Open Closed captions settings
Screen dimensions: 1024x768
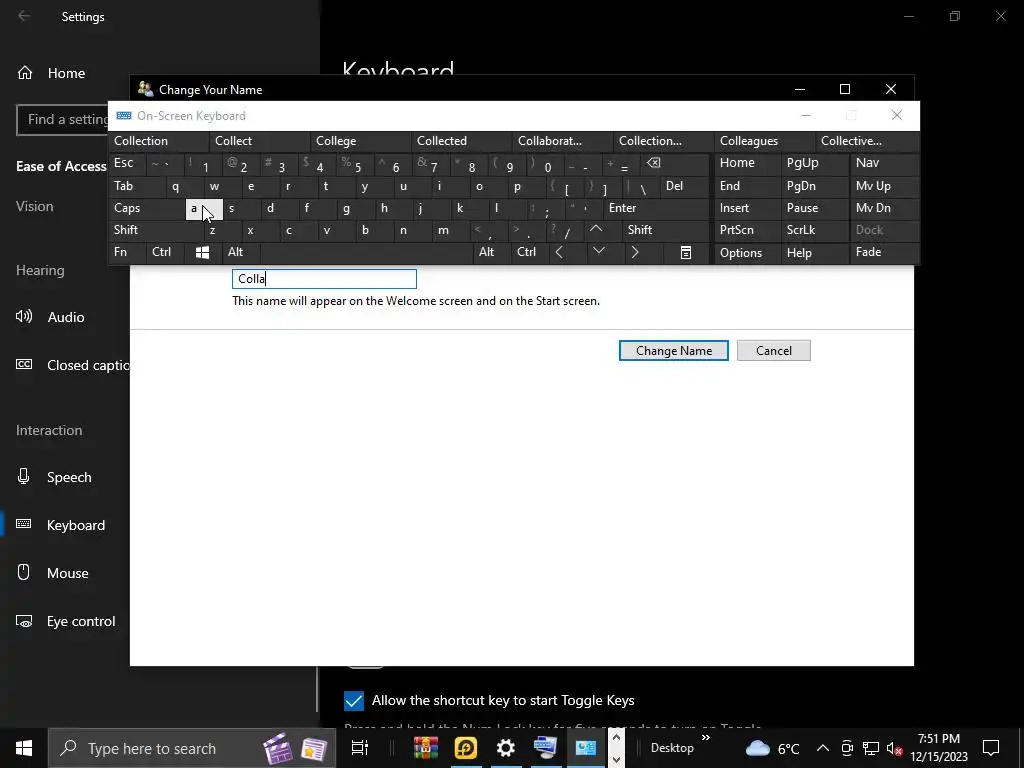coord(72,365)
